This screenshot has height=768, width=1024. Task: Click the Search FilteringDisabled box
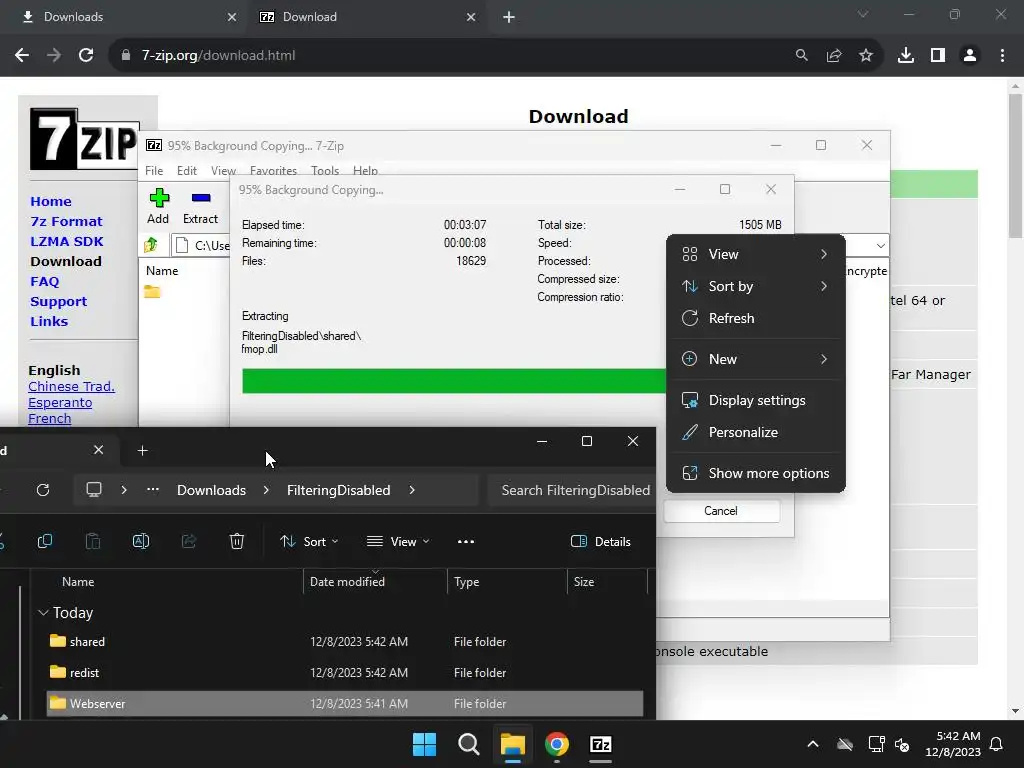click(x=572, y=490)
